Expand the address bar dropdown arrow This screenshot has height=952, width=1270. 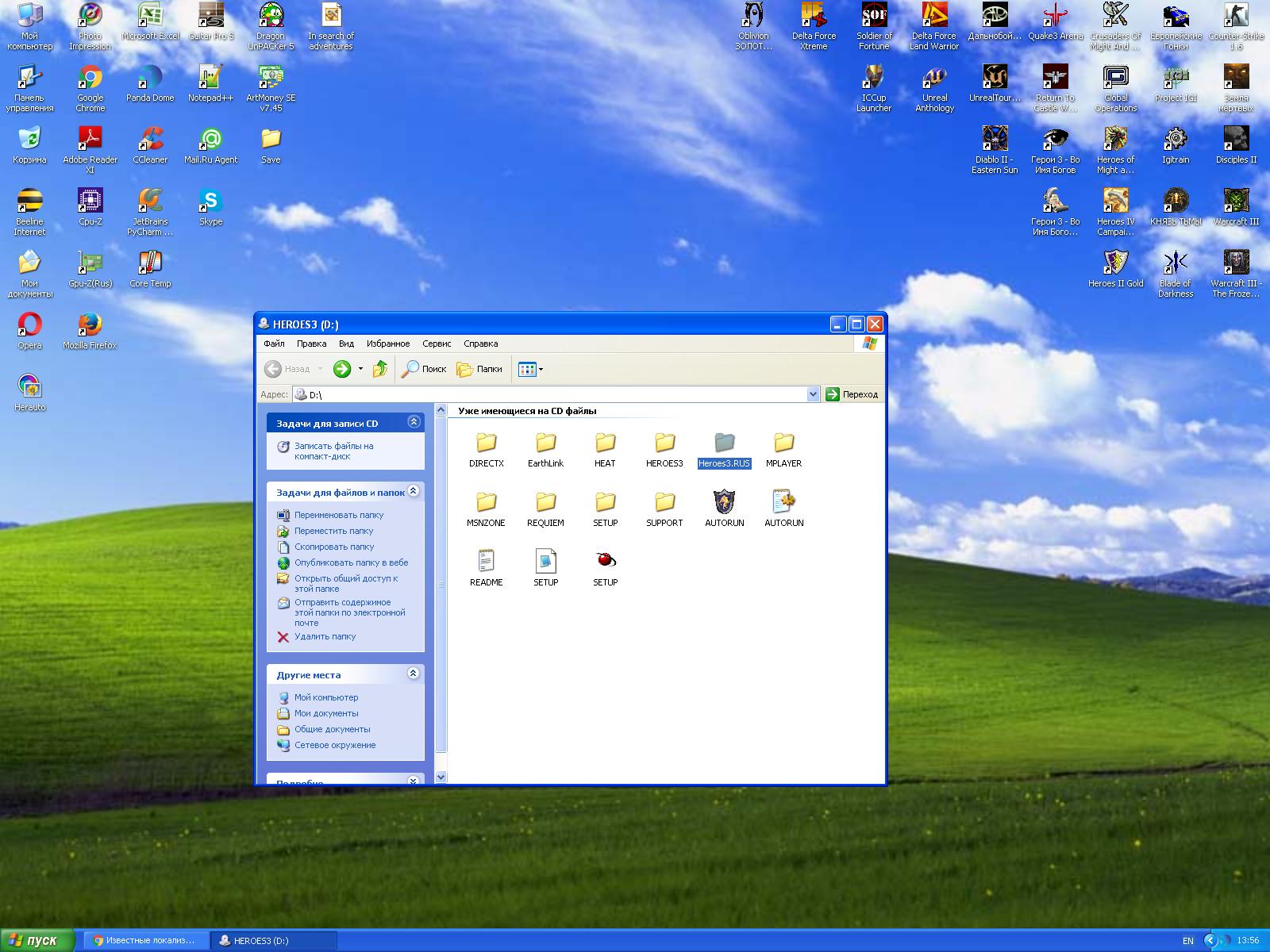(x=813, y=394)
